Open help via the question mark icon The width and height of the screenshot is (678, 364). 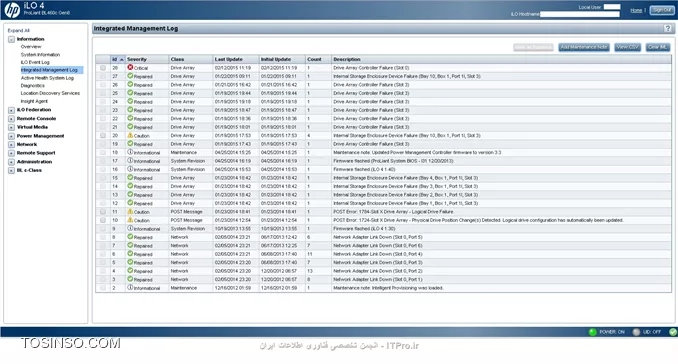pyautogui.click(x=668, y=28)
